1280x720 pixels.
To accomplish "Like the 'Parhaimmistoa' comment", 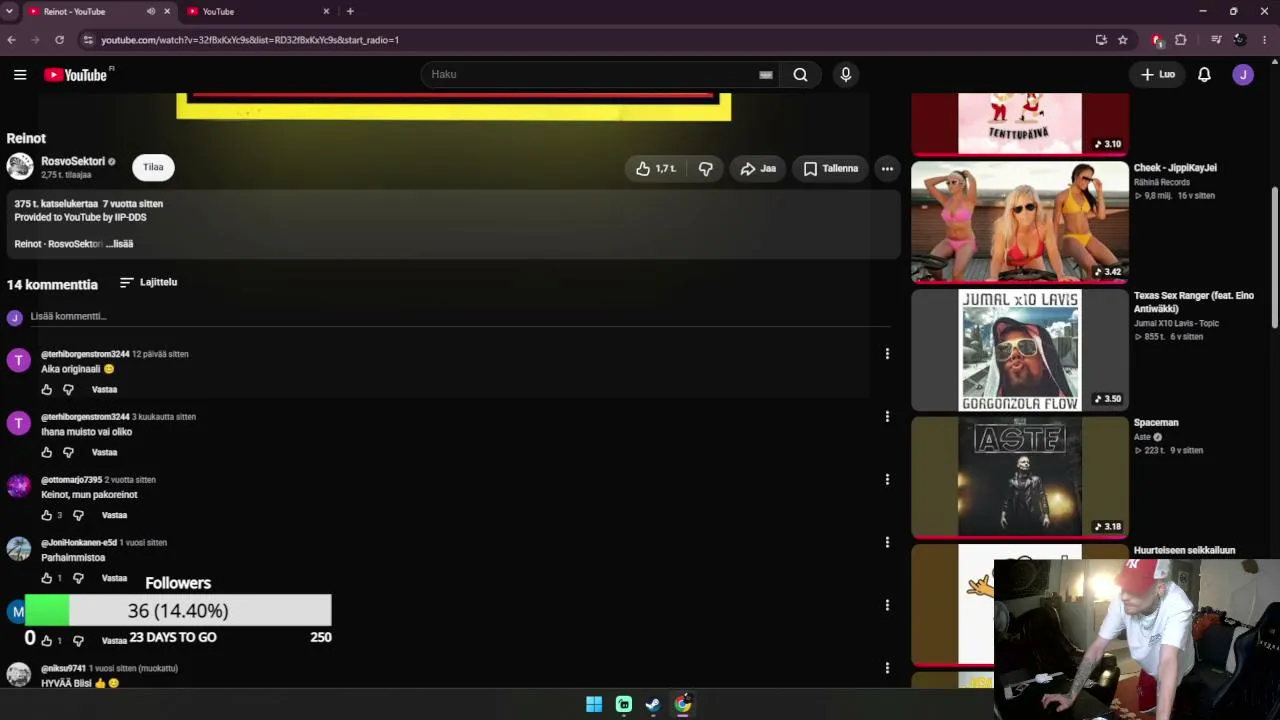I will (46, 579).
